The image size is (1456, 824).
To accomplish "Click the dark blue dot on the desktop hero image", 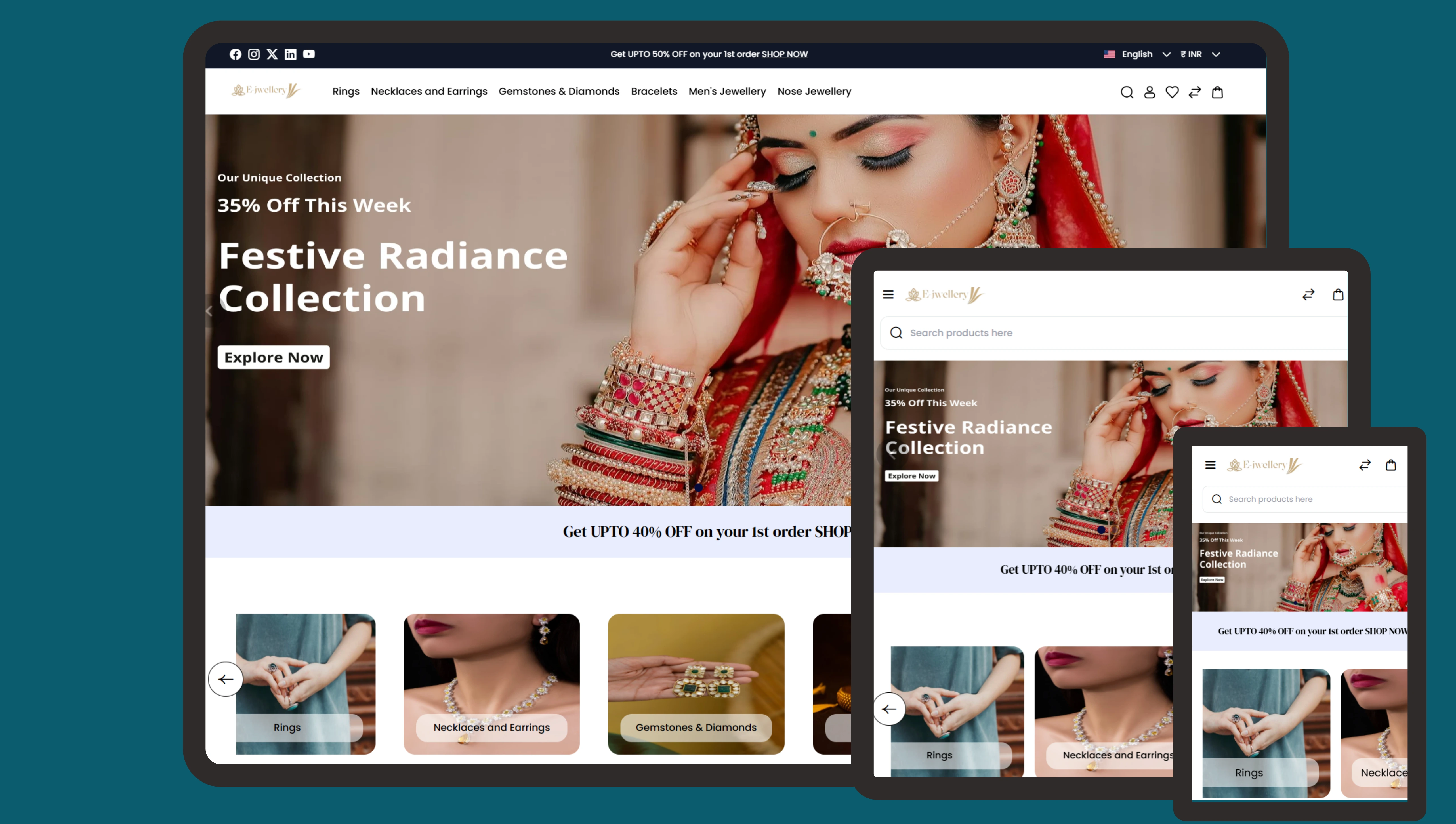I will (699, 487).
